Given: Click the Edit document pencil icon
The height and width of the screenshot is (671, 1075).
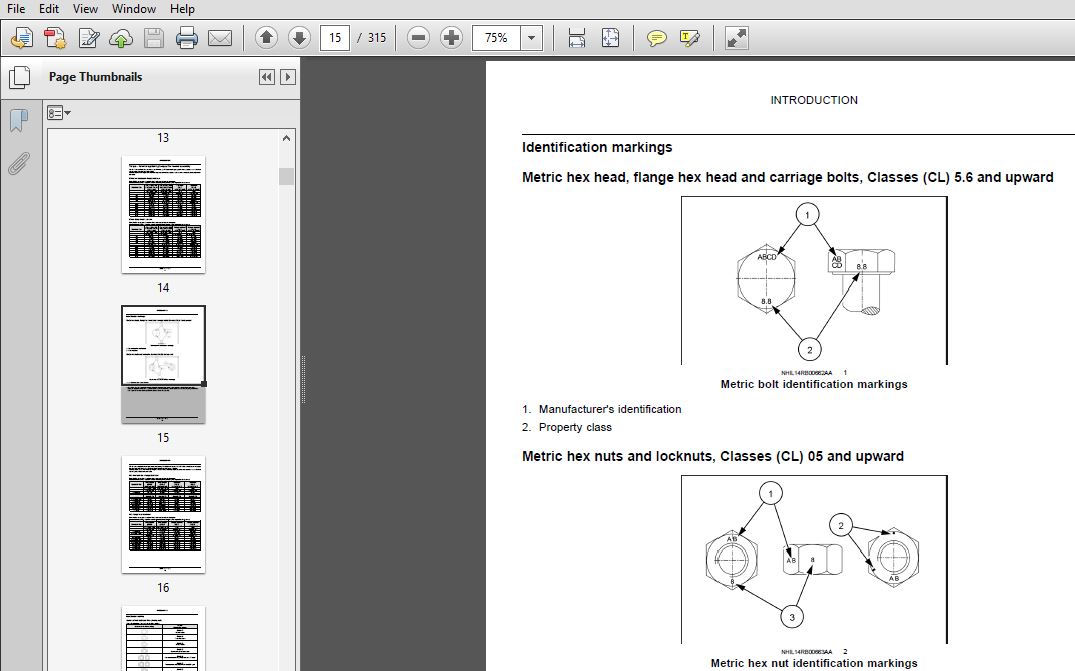Looking at the screenshot, I should click(88, 38).
